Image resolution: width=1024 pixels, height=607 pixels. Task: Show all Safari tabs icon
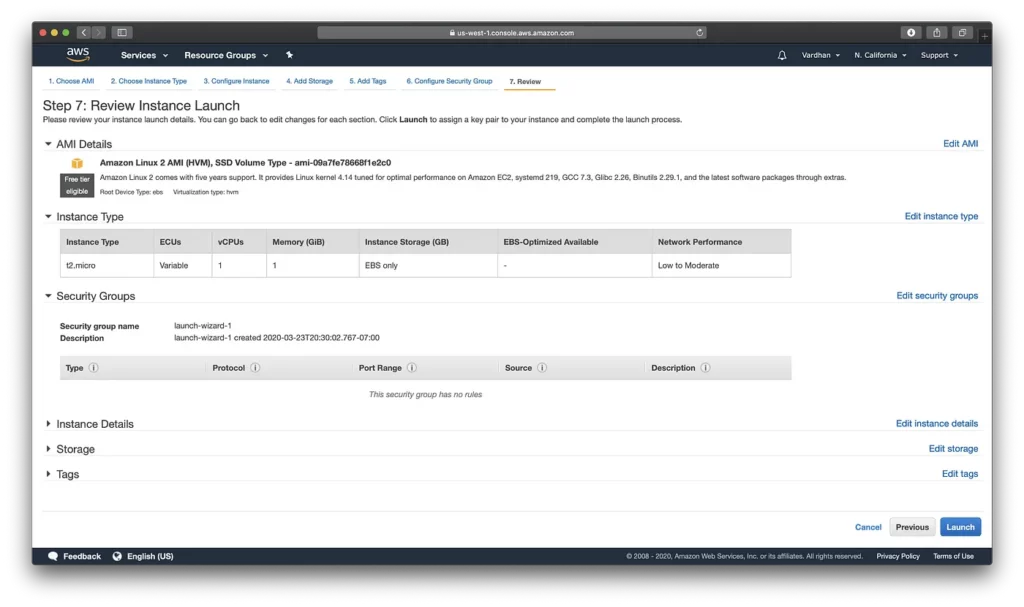click(x=962, y=33)
